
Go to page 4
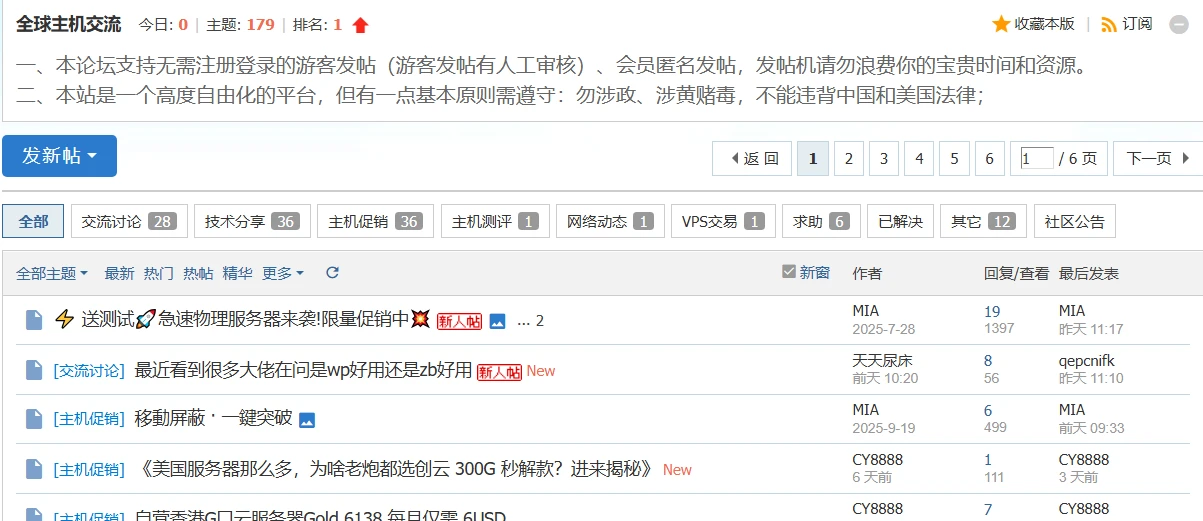click(x=918, y=158)
